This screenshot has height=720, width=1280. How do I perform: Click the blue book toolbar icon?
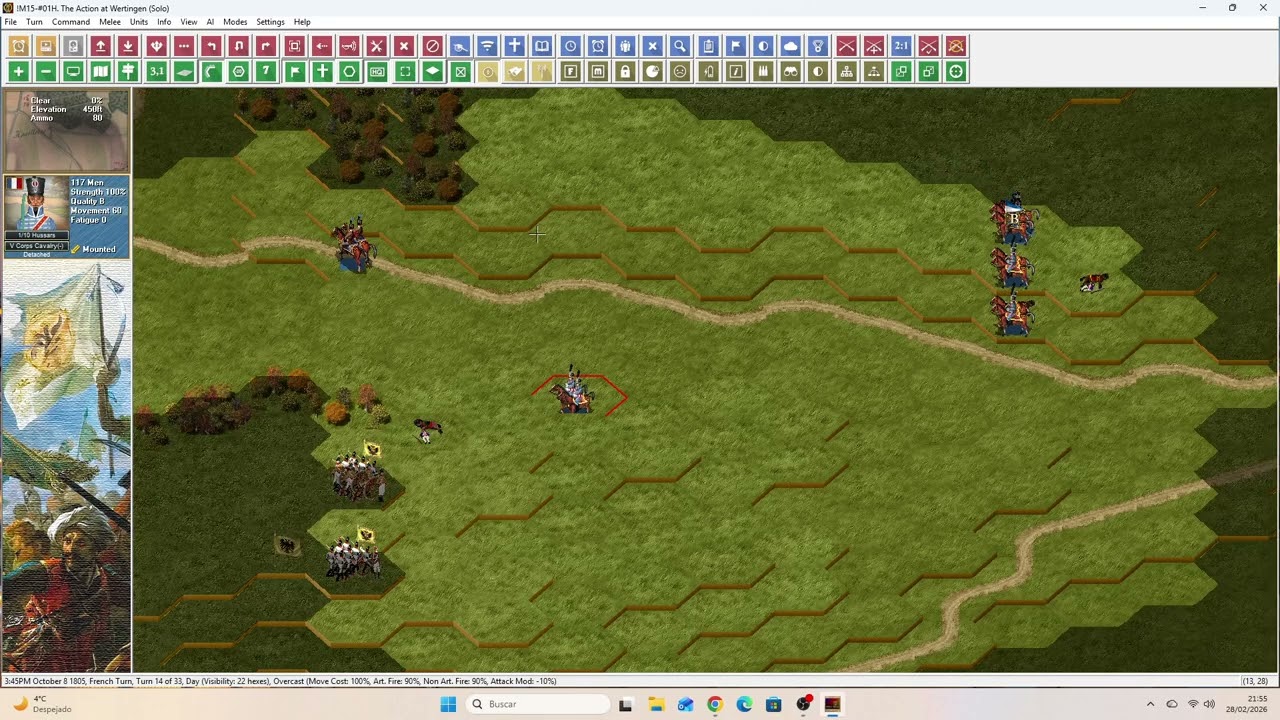pyautogui.click(x=542, y=46)
